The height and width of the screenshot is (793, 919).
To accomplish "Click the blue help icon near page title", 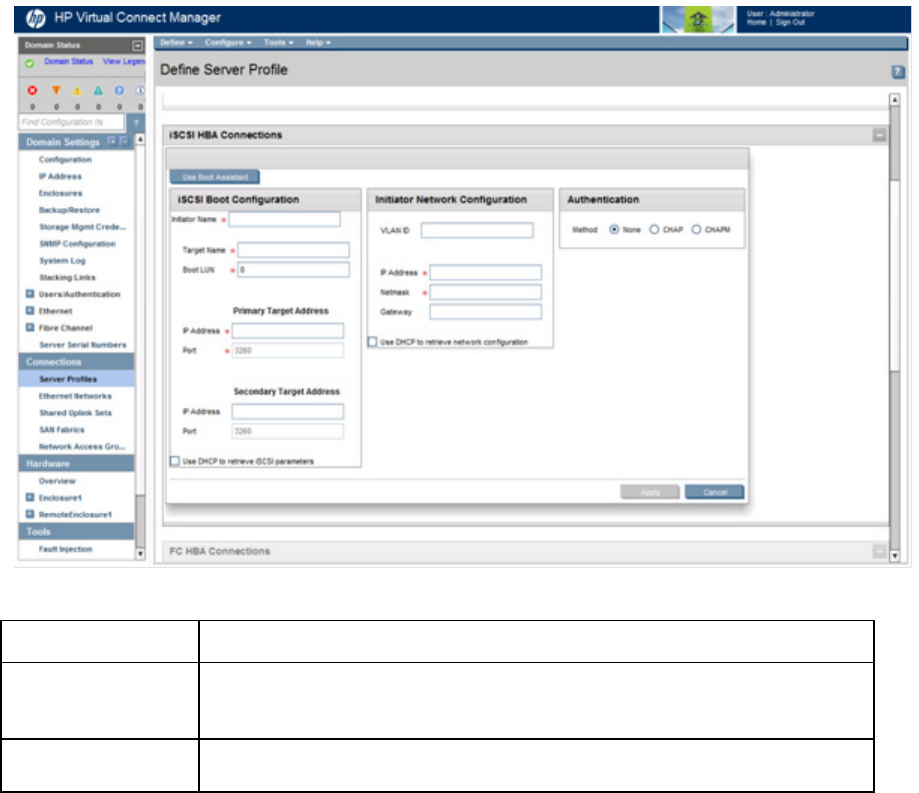I will click(897, 72).
